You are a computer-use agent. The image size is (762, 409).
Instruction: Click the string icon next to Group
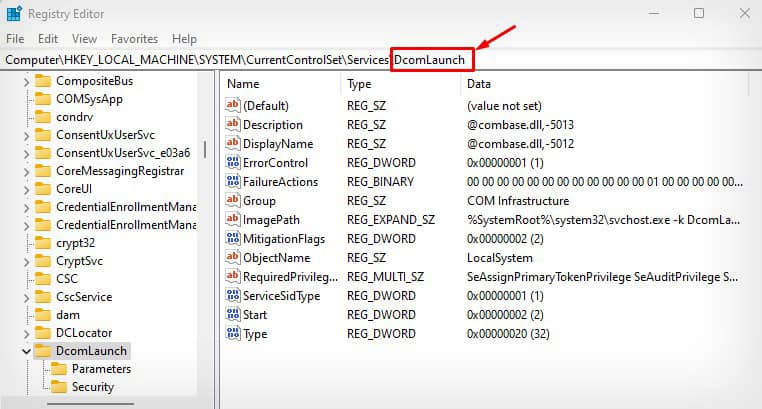pyautogui.click(x=233, y=200)
